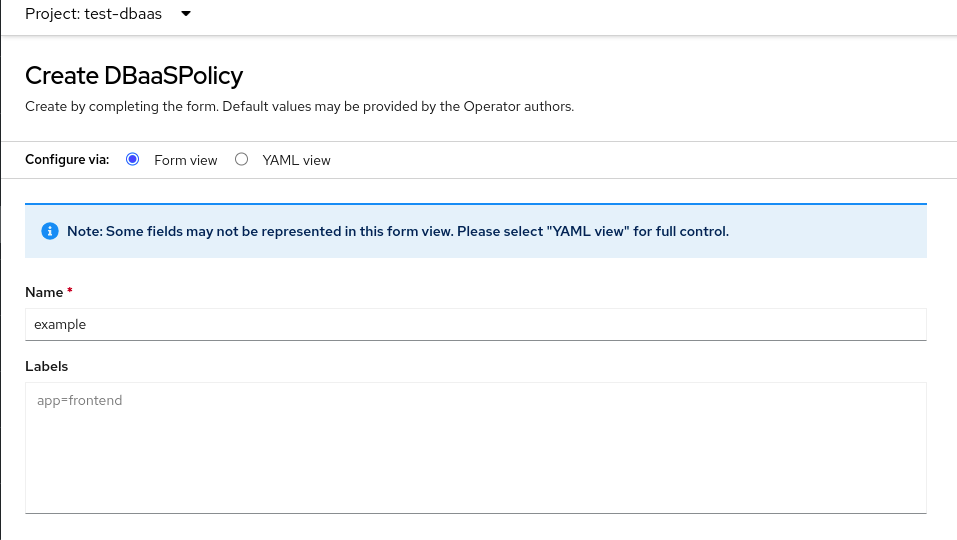Click the Project dropdown caret arrow
The width and height of the screenshot is (957, 540).
[185, 14]
